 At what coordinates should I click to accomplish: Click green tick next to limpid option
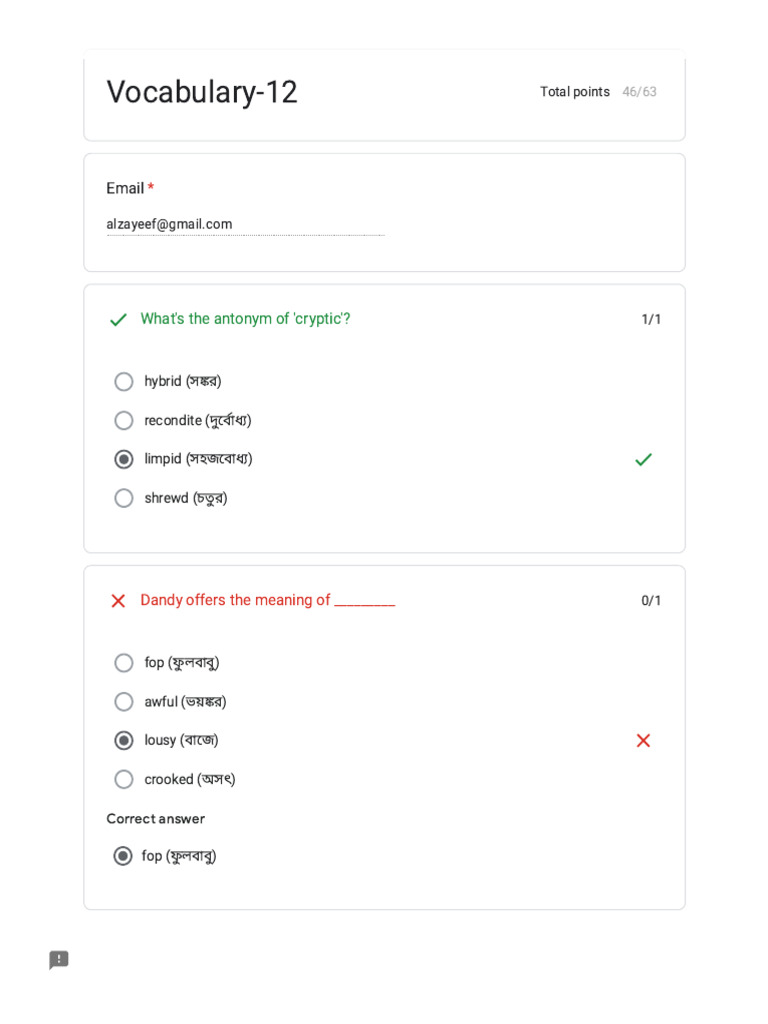643,459
